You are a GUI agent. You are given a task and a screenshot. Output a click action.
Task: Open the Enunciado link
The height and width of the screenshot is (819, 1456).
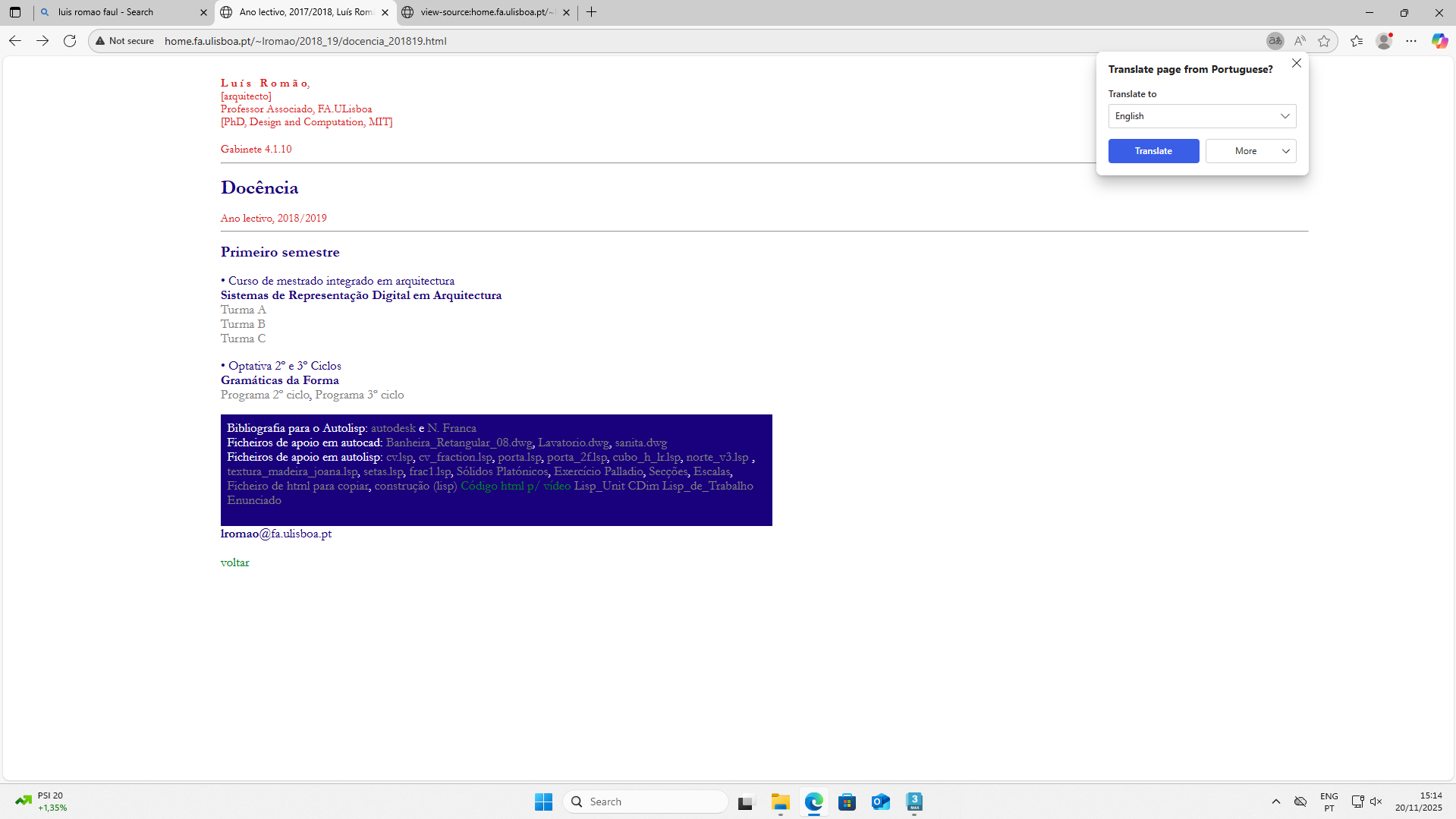[254, 500]
